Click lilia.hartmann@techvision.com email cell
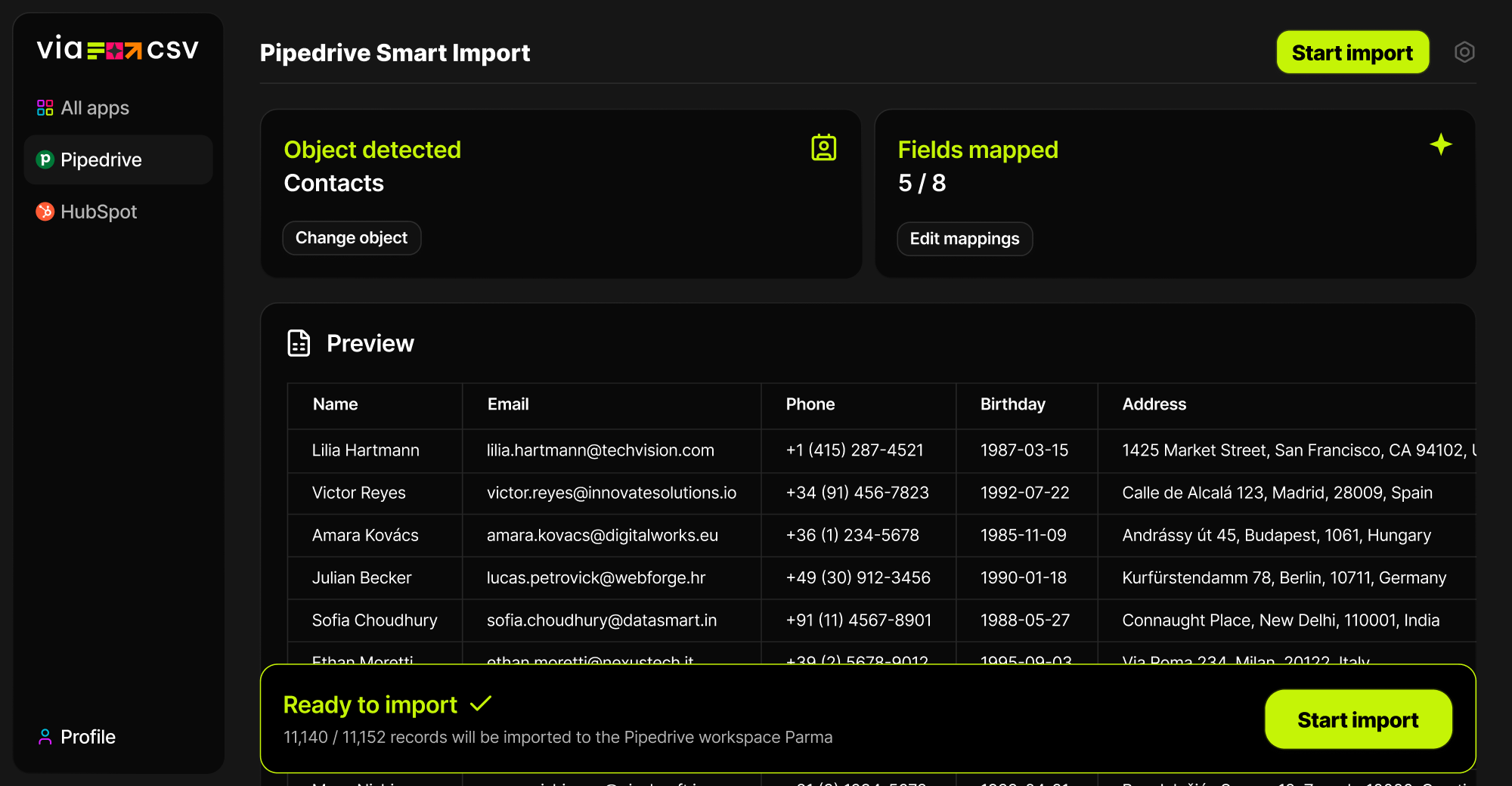Image resolution: width=1512 pixels, height=786 pixels. 612,450
